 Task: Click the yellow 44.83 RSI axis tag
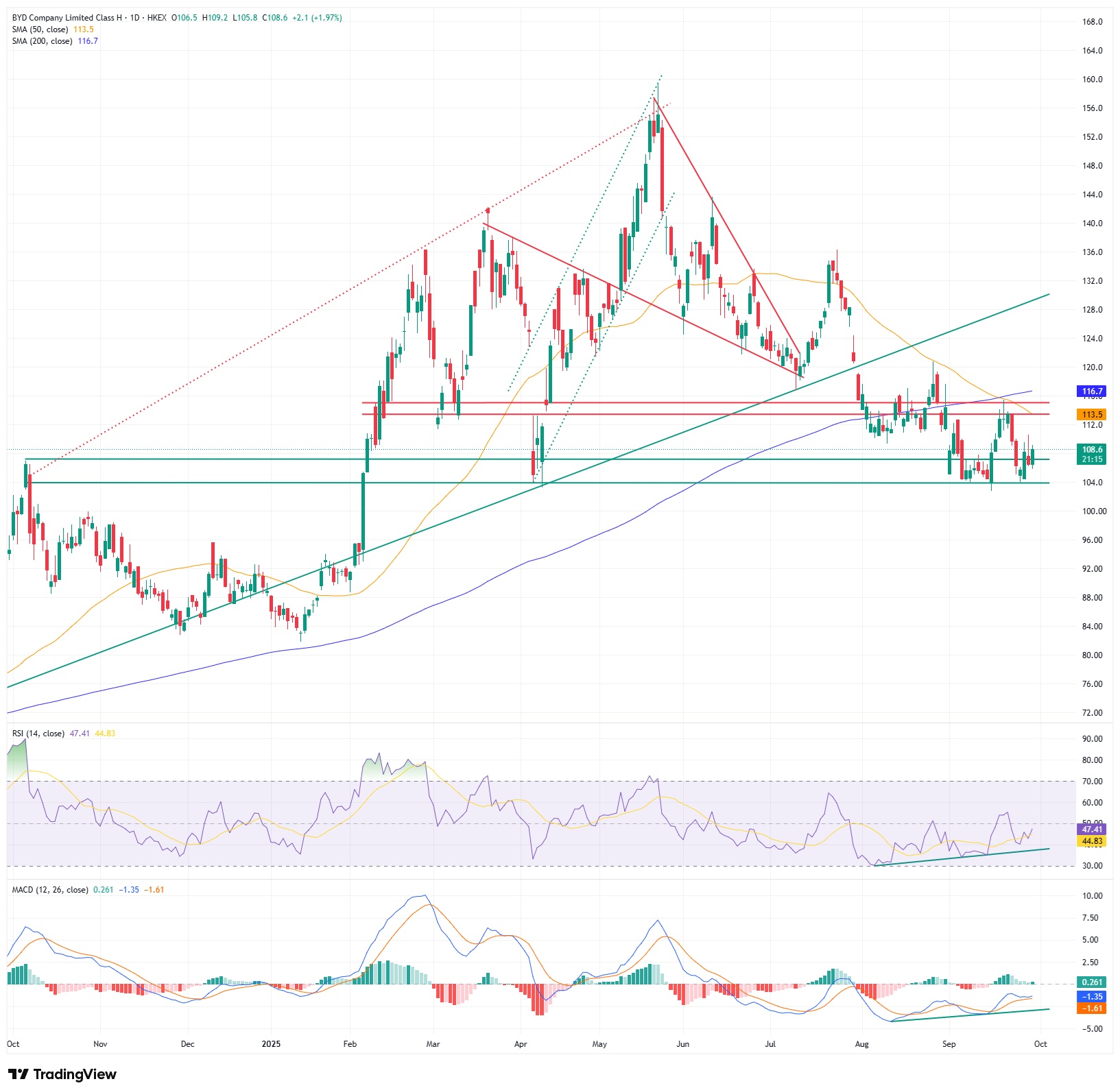[1092, 841]
